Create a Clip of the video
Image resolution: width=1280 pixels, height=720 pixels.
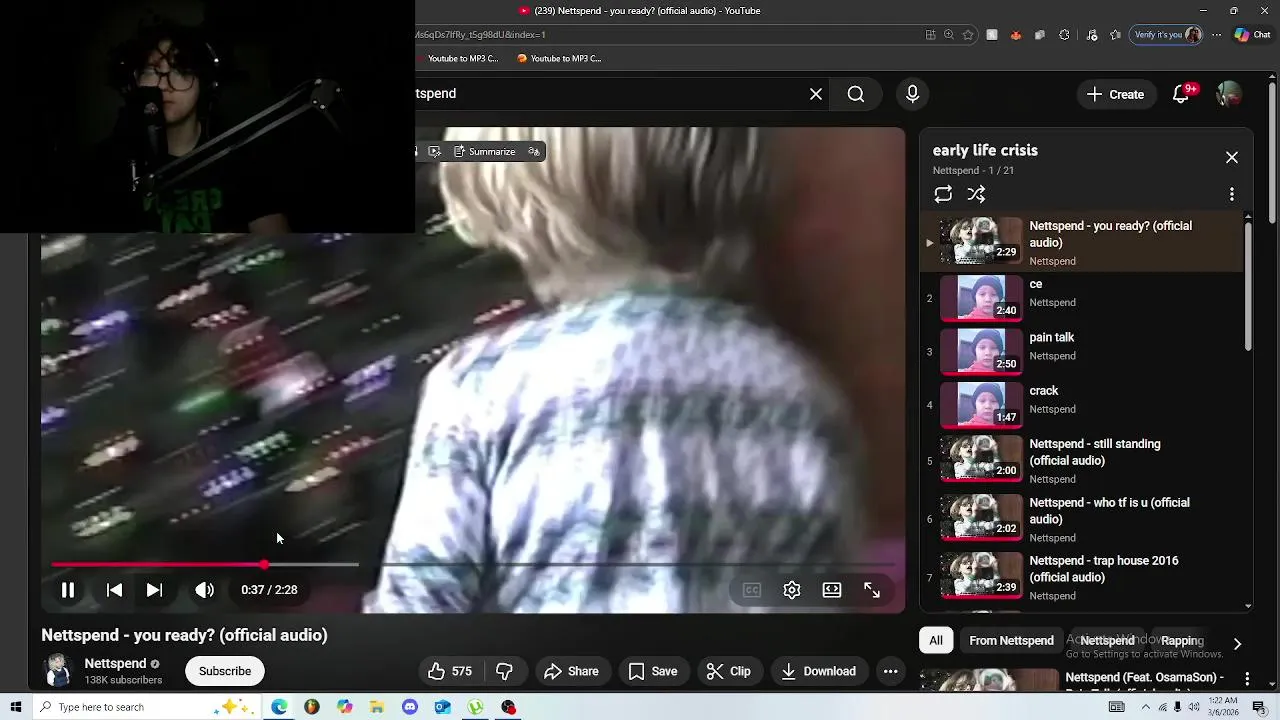click(729, 672)
